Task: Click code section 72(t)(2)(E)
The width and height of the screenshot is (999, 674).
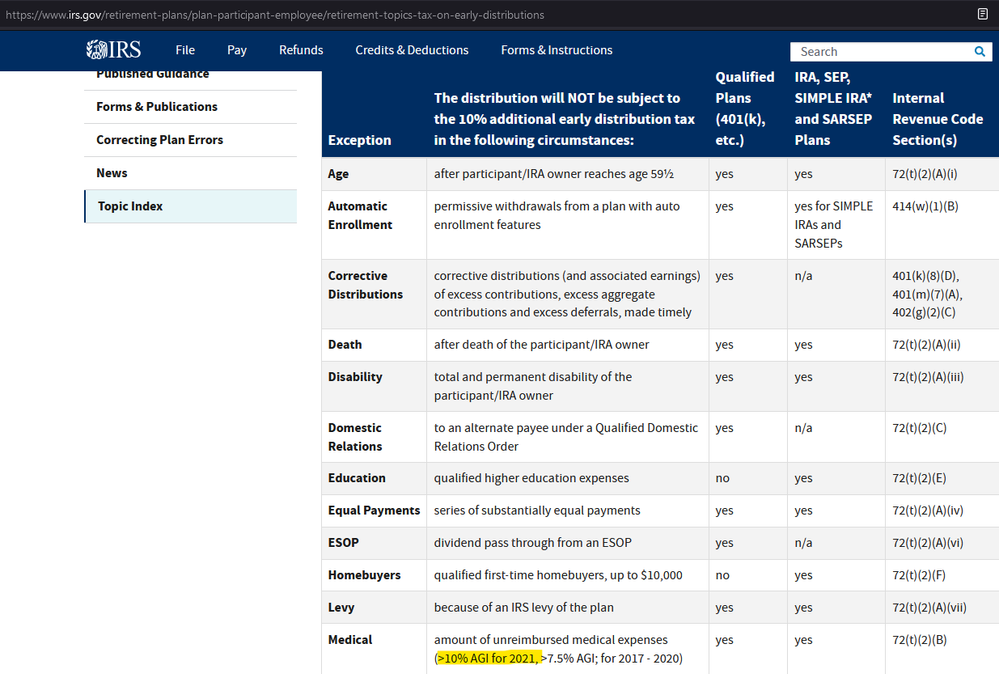Action: (x=919, y=478)
